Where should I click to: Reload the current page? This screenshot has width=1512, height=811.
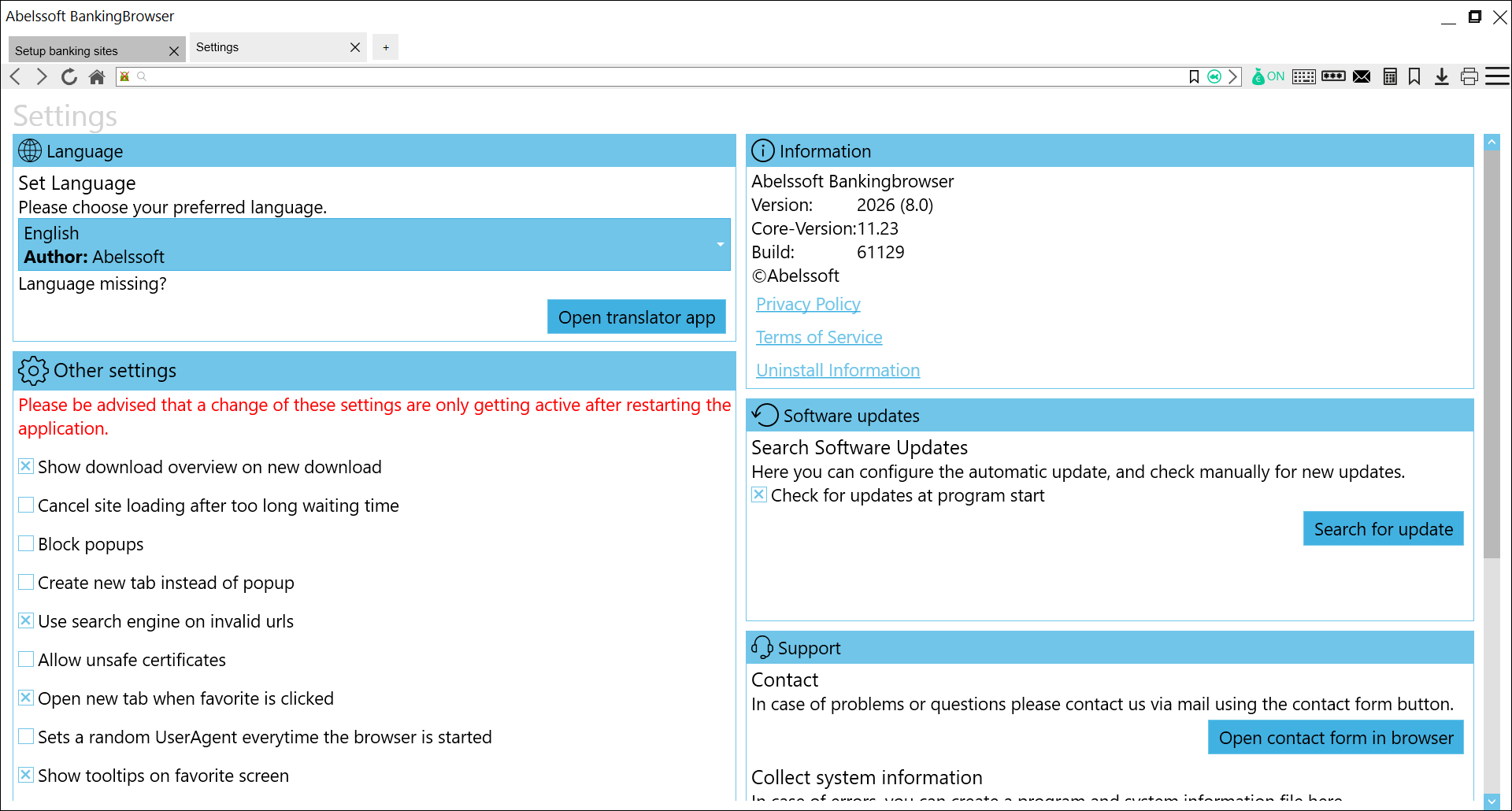coord(69,76)
